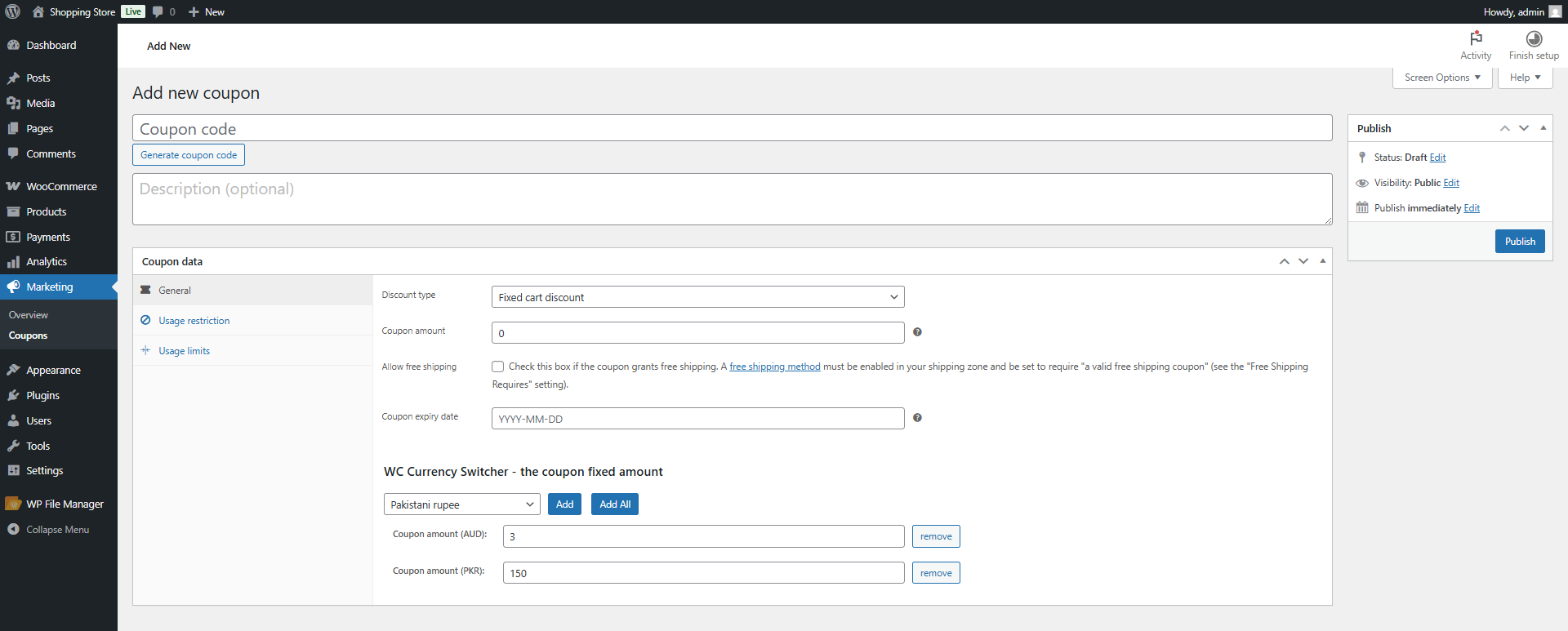Click the Posts pushpin icon
Image resolution: width=1568 pixels, height=631 pixels.
(x=13, y=78)
